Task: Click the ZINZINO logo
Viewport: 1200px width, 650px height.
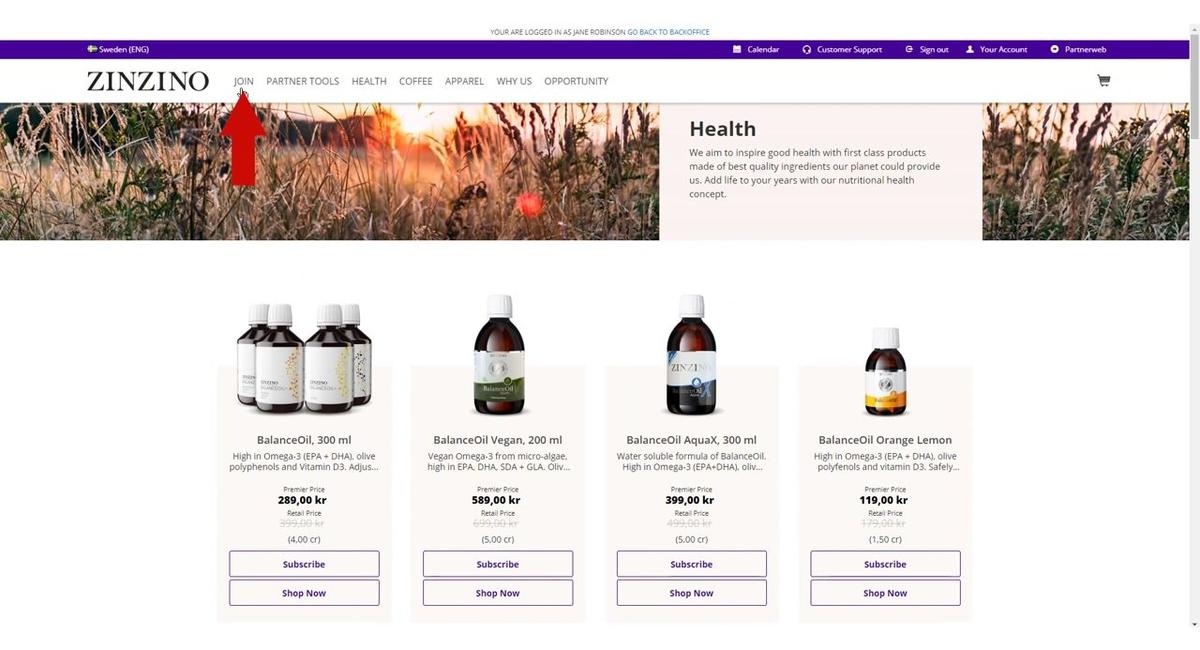Action: [148, 81]
